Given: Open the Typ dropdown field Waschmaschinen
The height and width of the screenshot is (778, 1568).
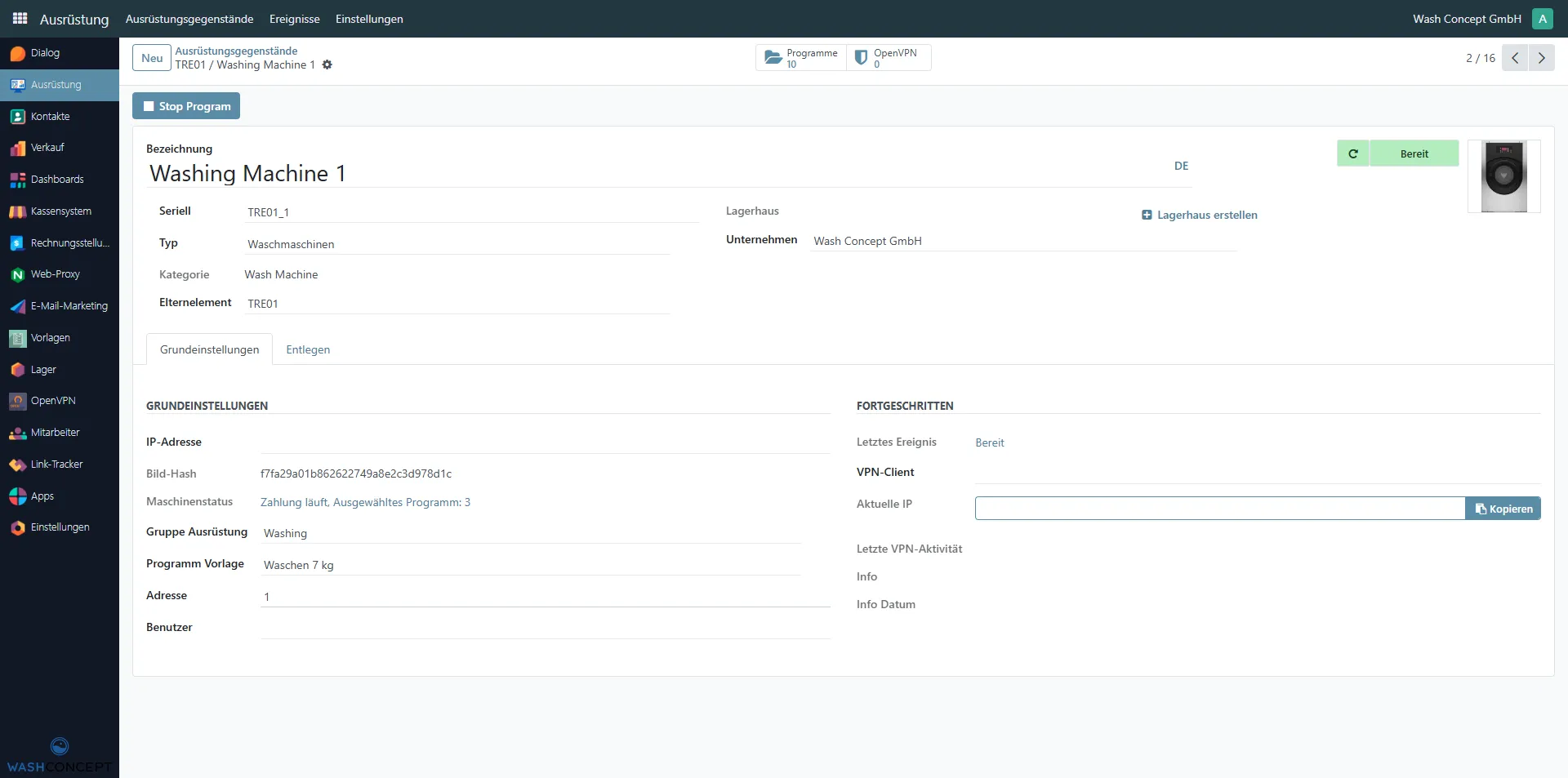Looking at the screenshot, I should (x=457, y=244).
